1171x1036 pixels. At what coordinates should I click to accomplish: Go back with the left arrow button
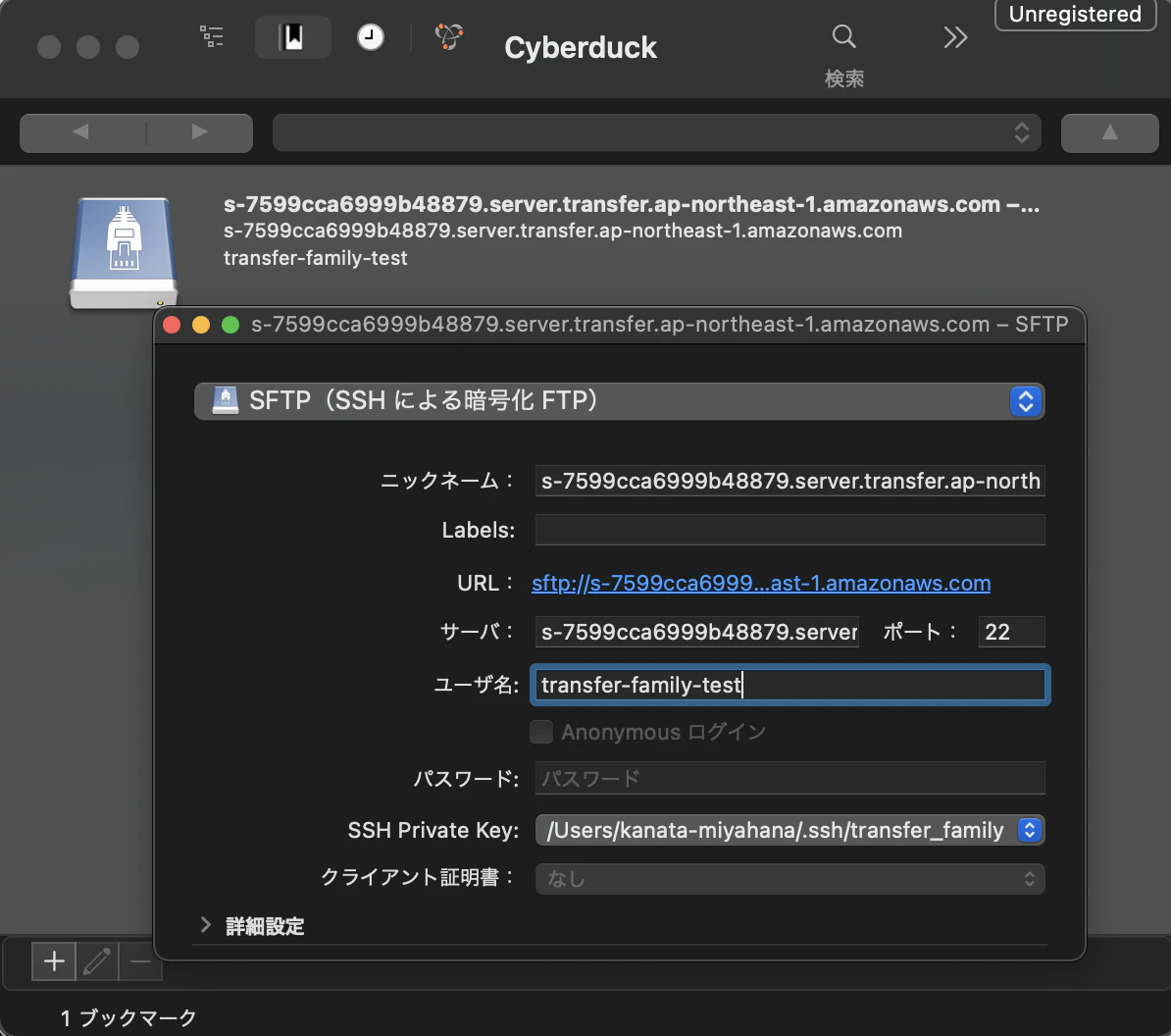(81, 133)
